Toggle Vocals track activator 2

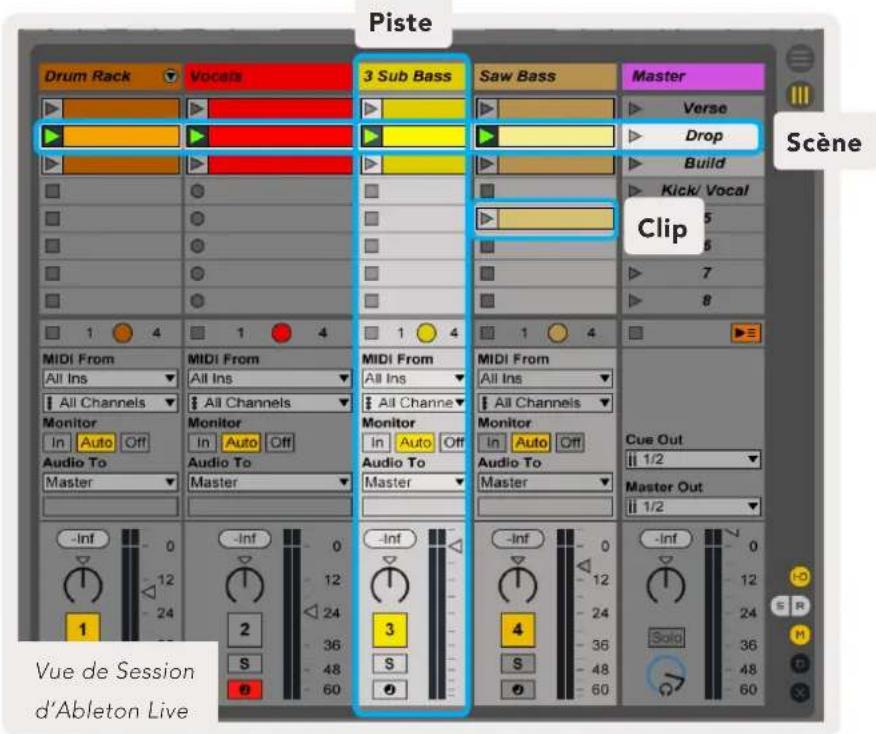244,629
